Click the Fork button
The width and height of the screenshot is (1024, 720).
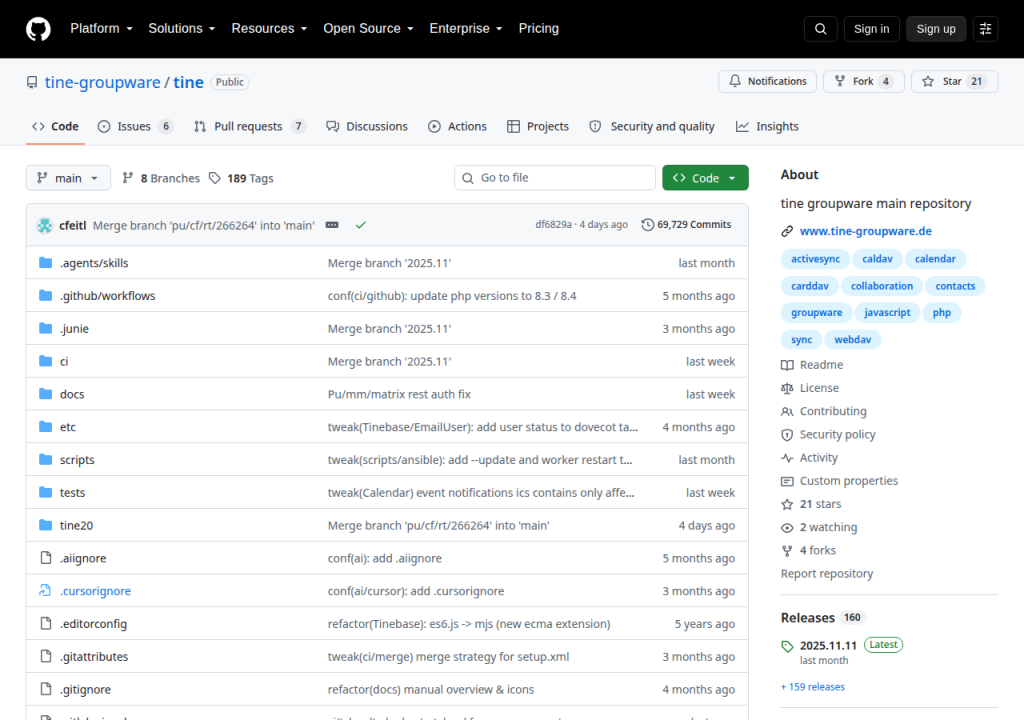pos(863,81)
